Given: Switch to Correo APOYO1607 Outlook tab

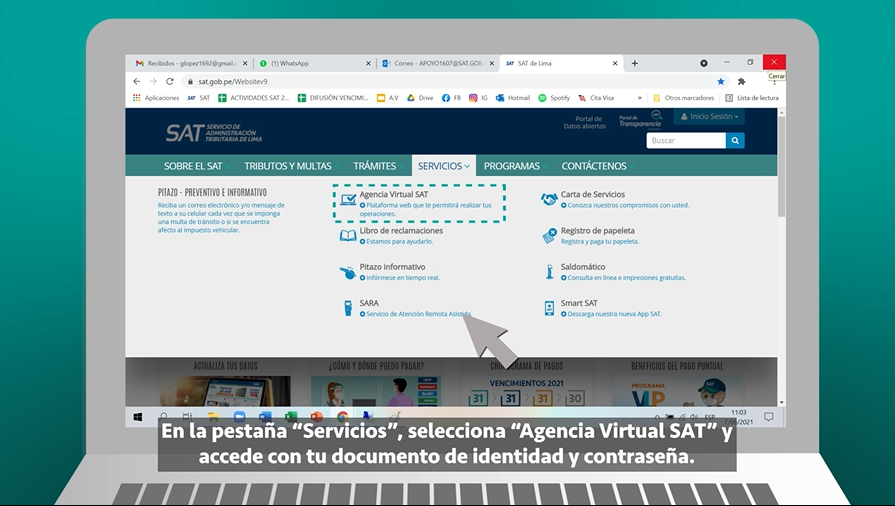Looking at the screenshot, I should [437, 63].
